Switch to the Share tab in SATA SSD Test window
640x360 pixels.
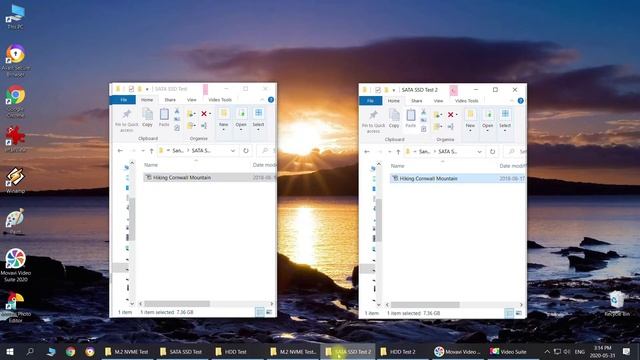pyautogui.click(x=170, y=100)
